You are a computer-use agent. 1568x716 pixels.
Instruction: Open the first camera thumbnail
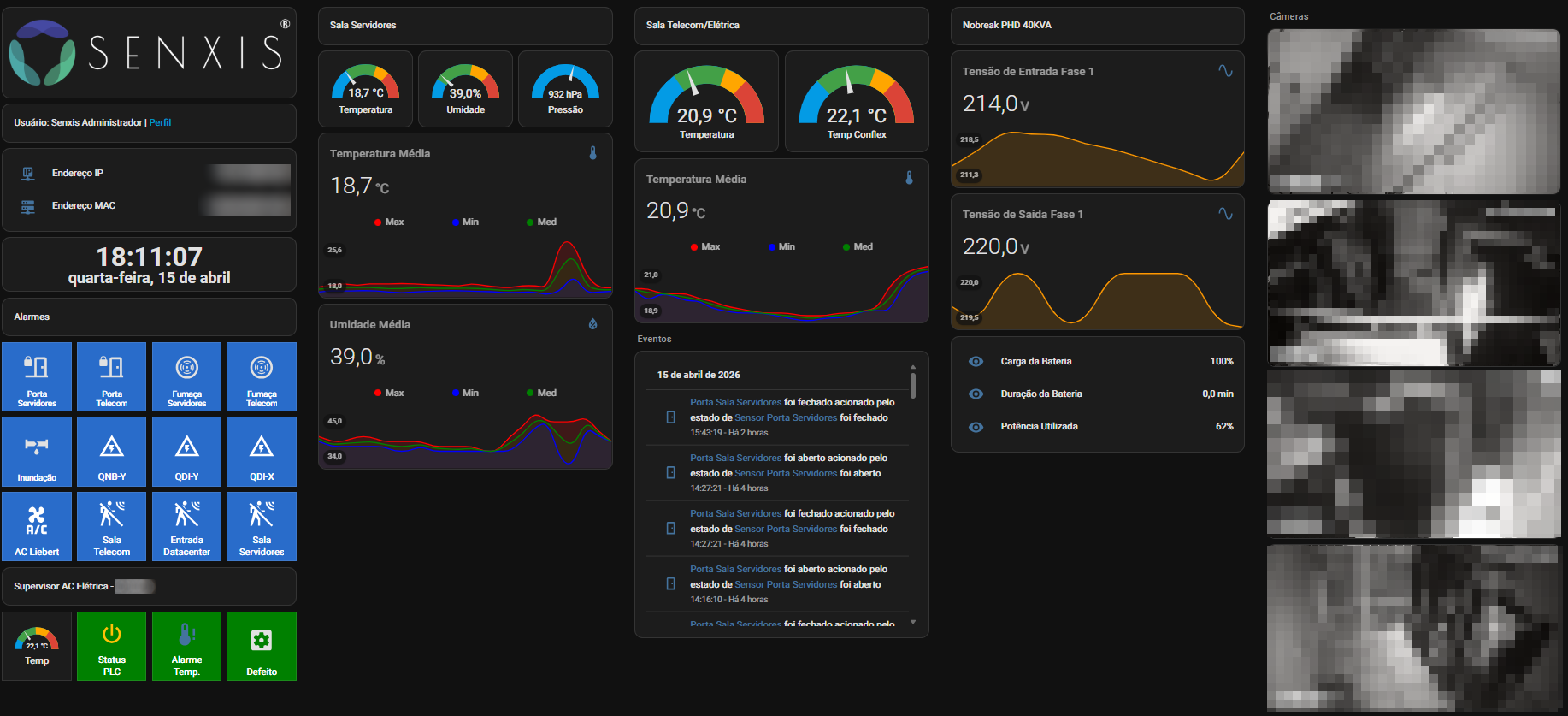tap(1413, 111)
